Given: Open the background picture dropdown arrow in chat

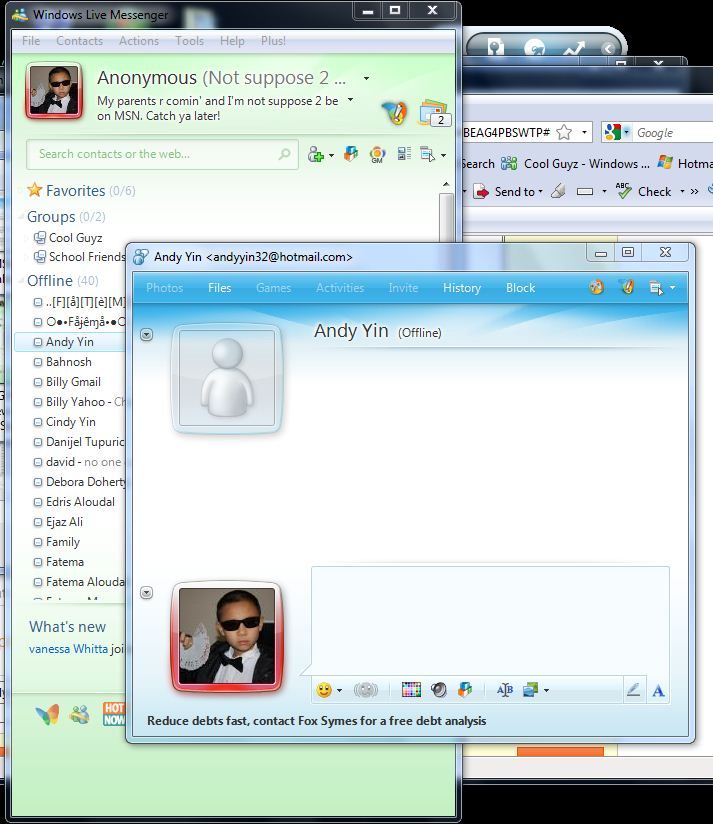Looking at the screenshot, I should (x=546, y=691).
